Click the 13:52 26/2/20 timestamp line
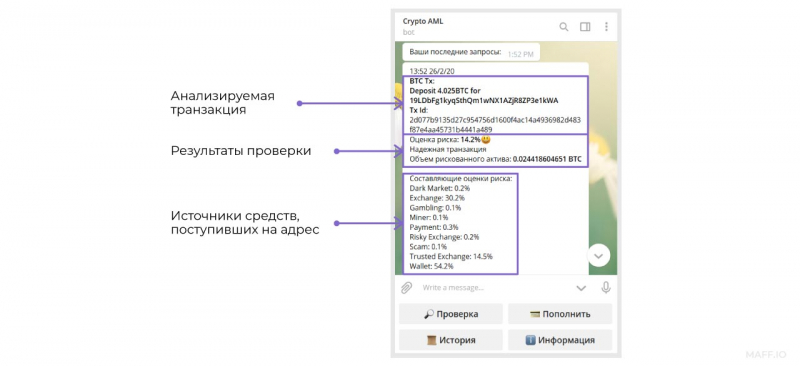The height and width of the screenshot is (366, 800). 431,71
